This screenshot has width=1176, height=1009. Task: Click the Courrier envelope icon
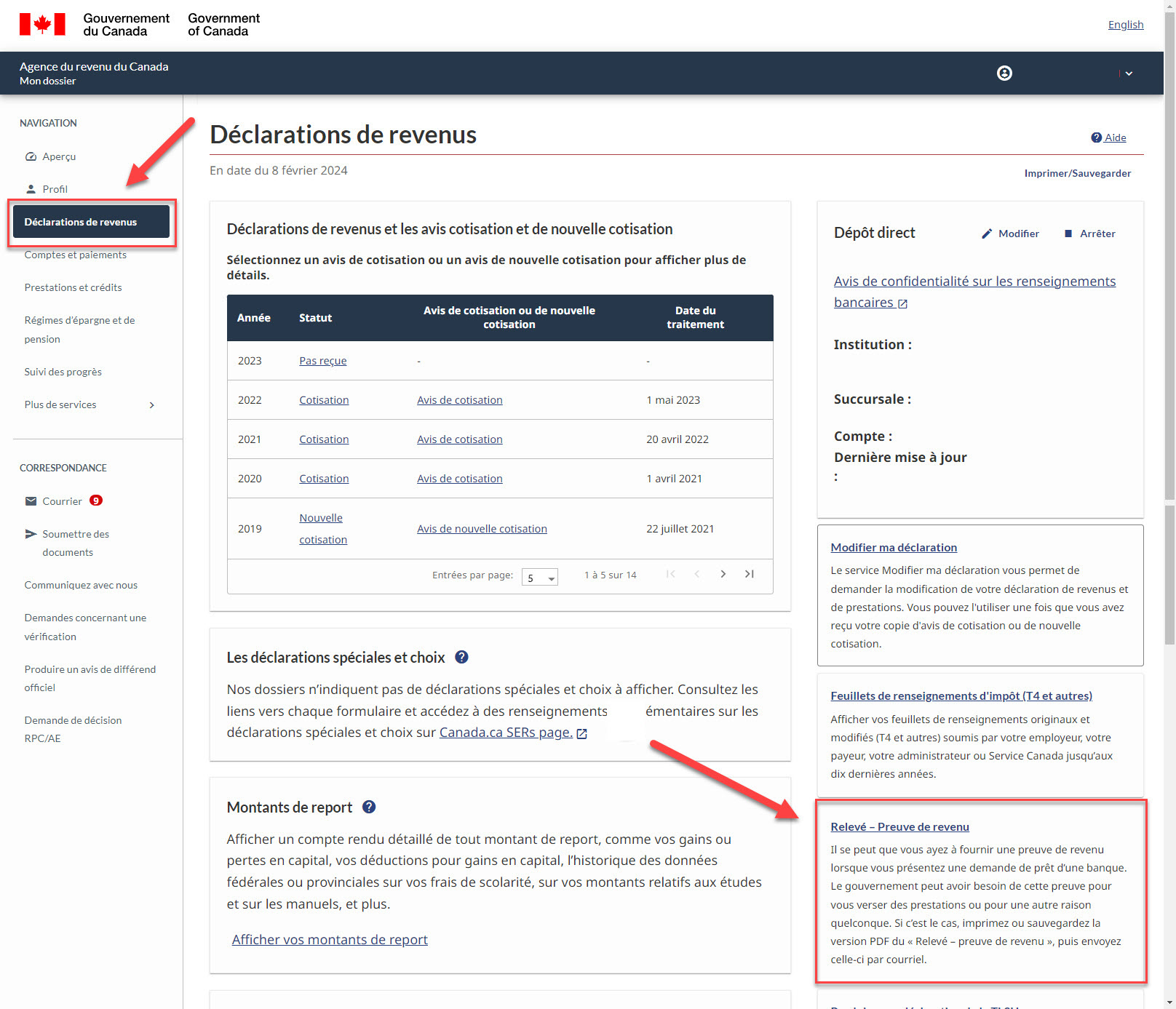(31, 501)
